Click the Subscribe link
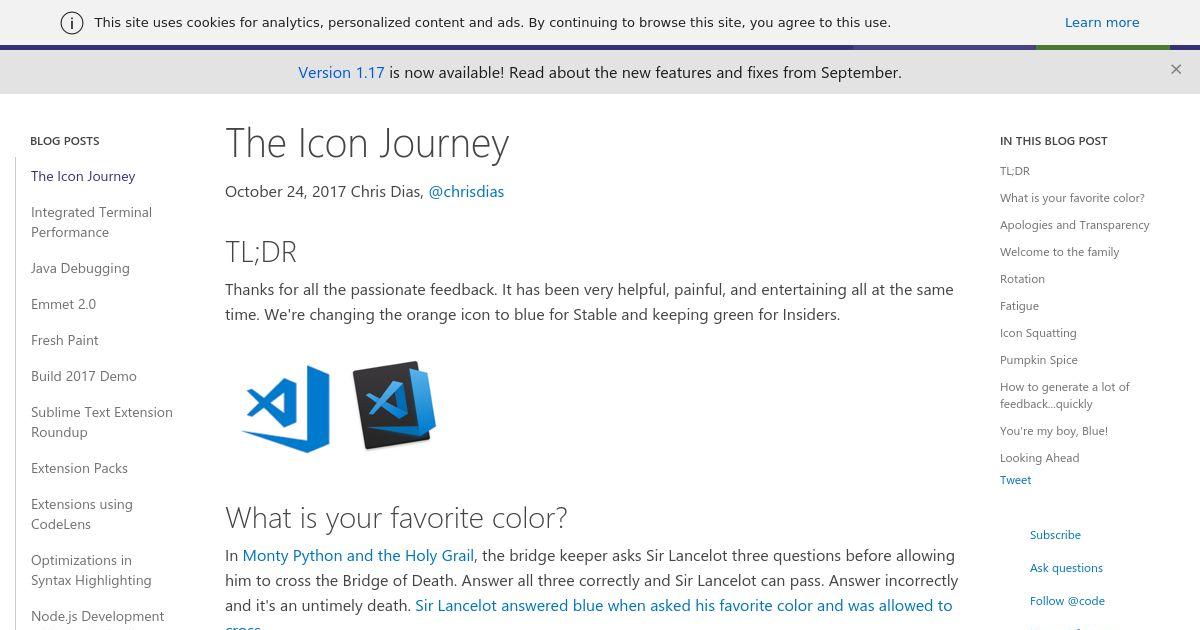Viewport: 1200px width, 630px height. (1055, 535)
